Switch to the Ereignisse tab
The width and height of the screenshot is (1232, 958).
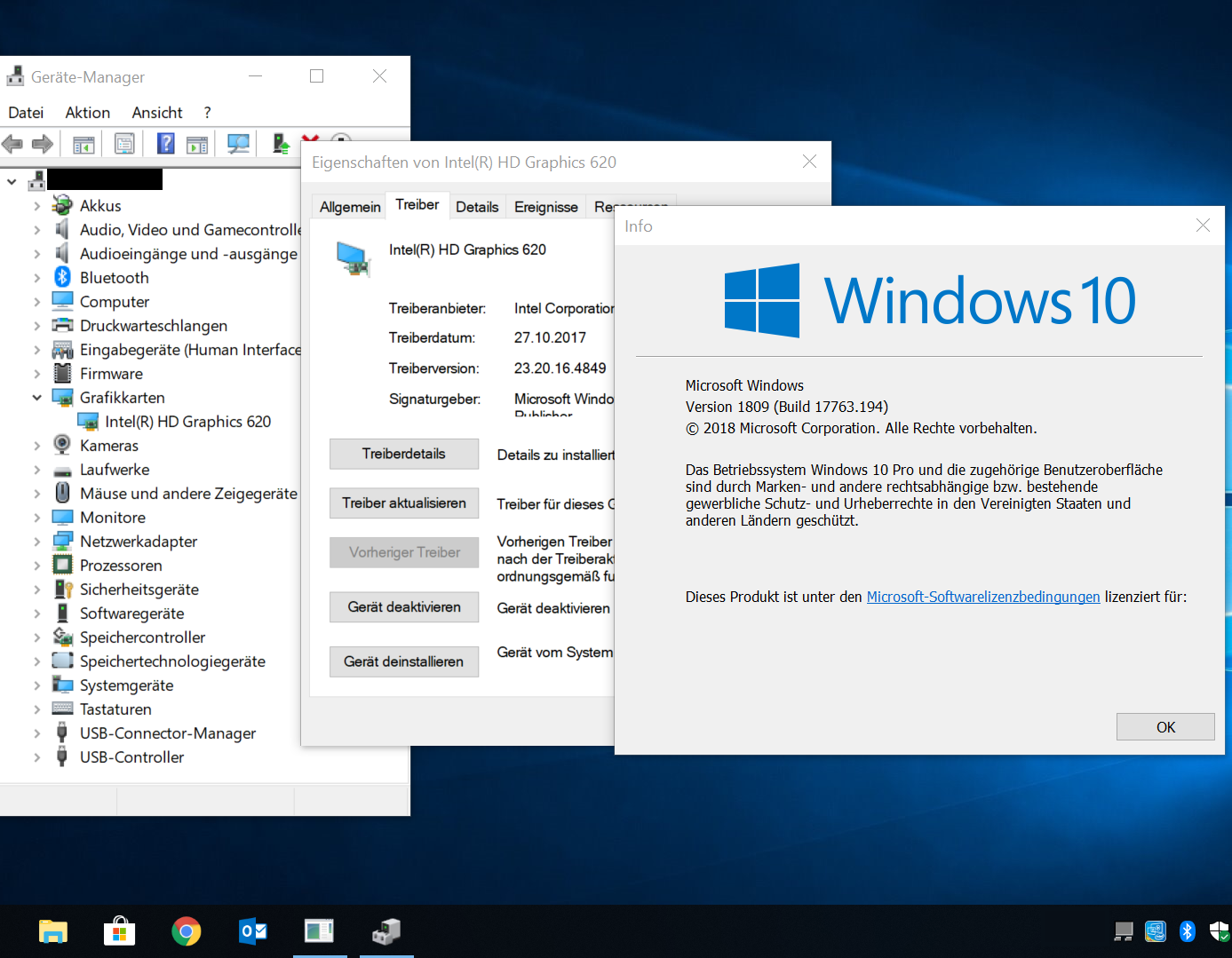(546, 207)
